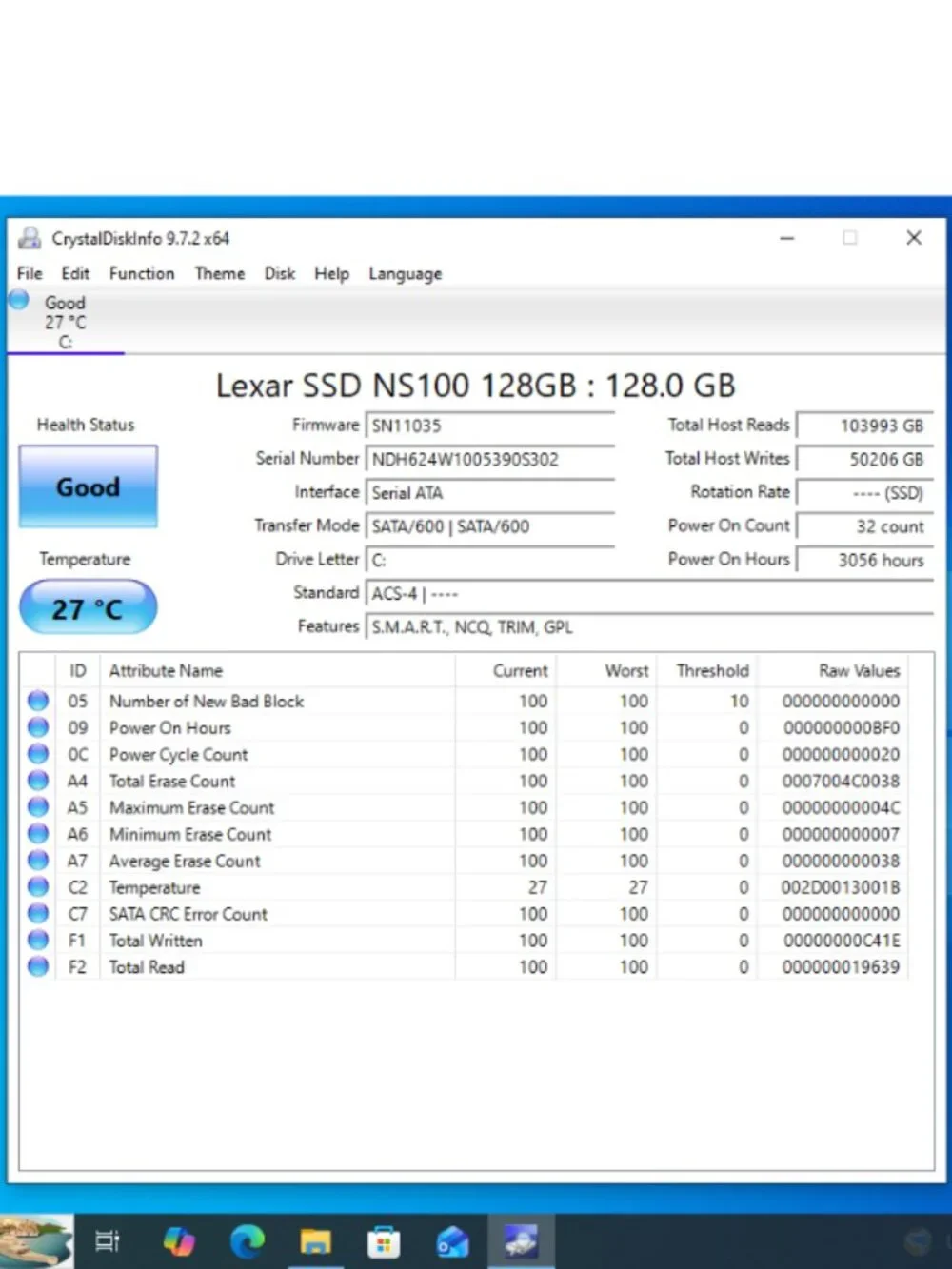Click status orb on row C2 Temperature
Image resolution: width=952 pixels, height=1269 pixels.
point(38,887)
